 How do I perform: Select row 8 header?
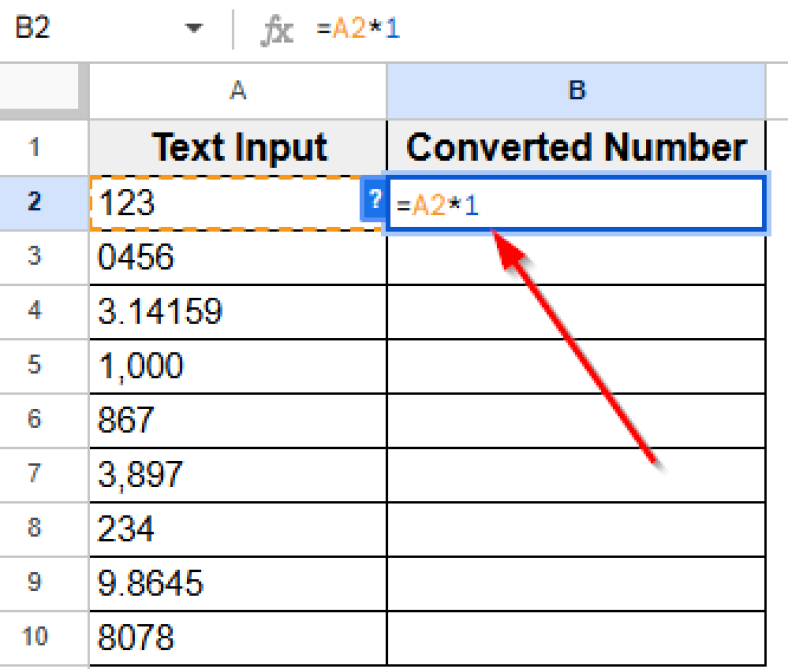[34, 528]
